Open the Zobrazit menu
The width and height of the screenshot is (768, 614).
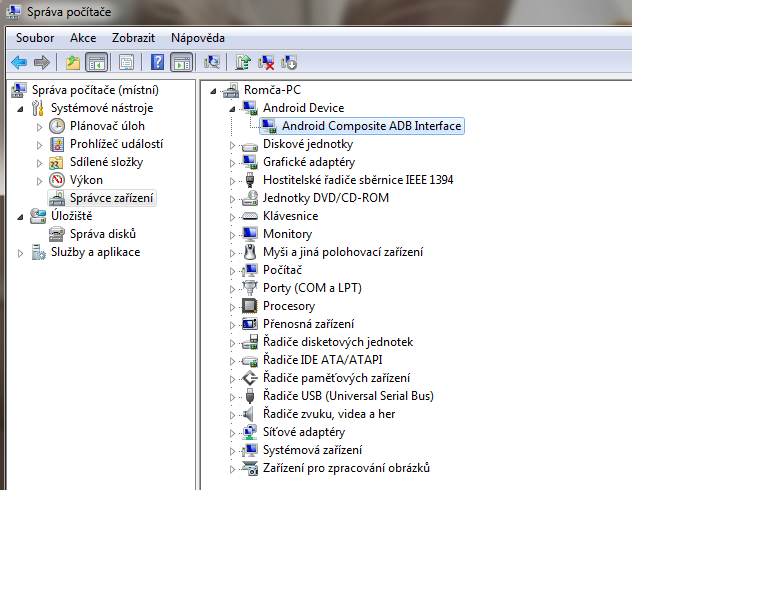coord(133,38)
